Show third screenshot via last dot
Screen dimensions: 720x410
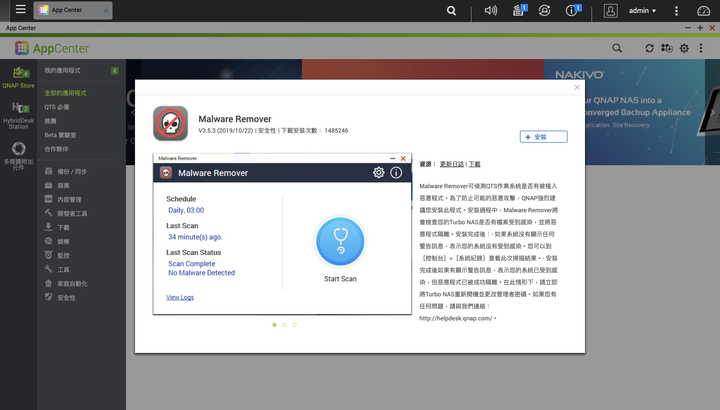point(294,325)
